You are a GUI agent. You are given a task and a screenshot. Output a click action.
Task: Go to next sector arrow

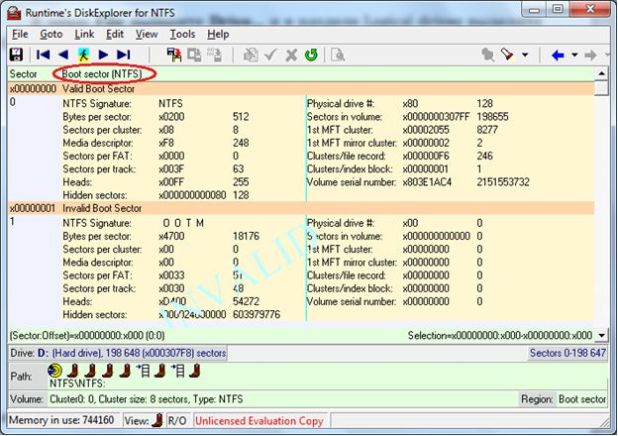103,54
